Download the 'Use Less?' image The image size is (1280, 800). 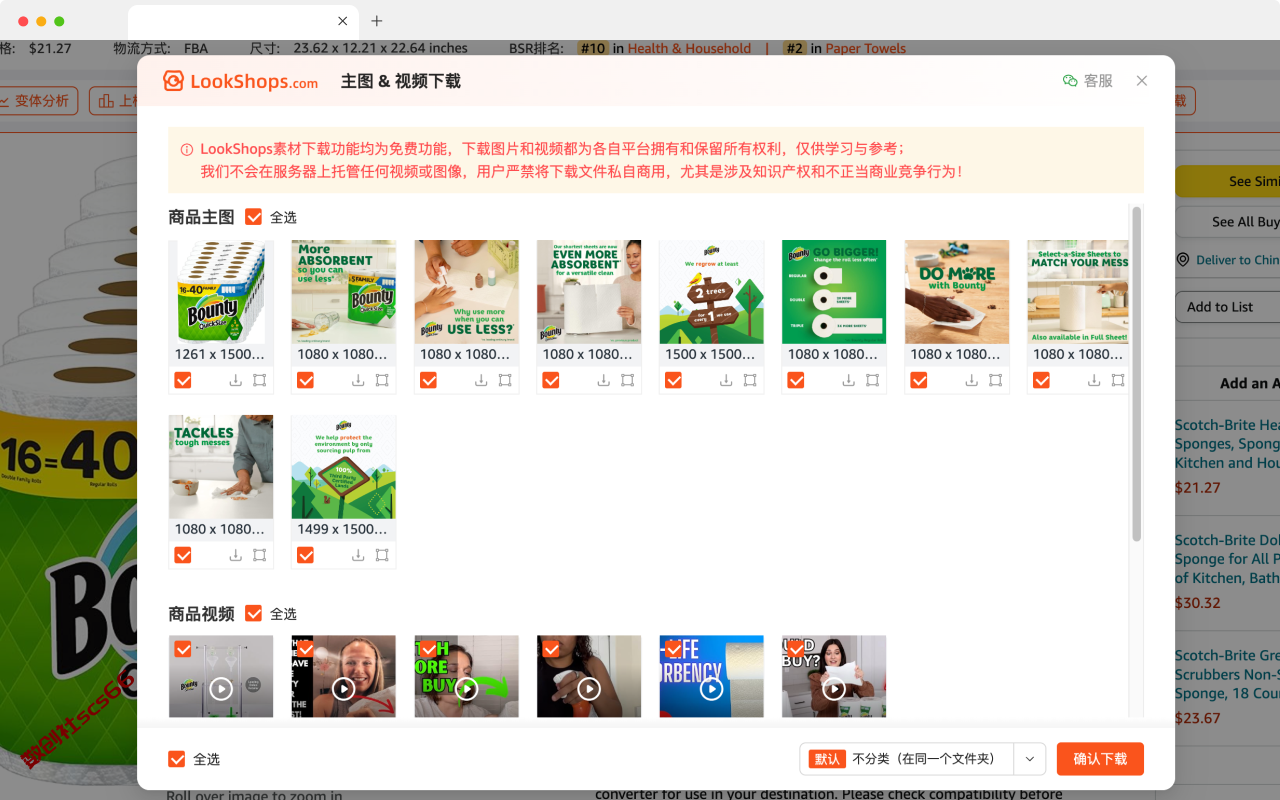[x=481, y=380]
